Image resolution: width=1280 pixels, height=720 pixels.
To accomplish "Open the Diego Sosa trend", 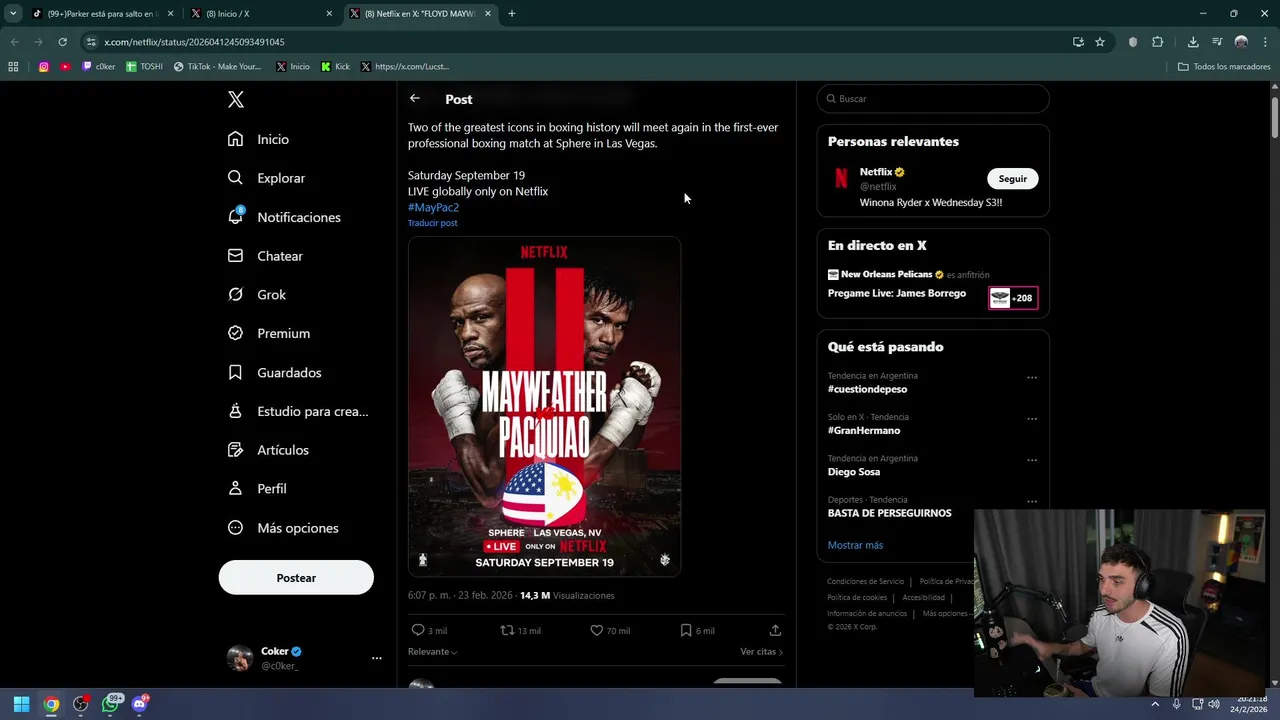I will pyautogui.click(x=854, y=472).
